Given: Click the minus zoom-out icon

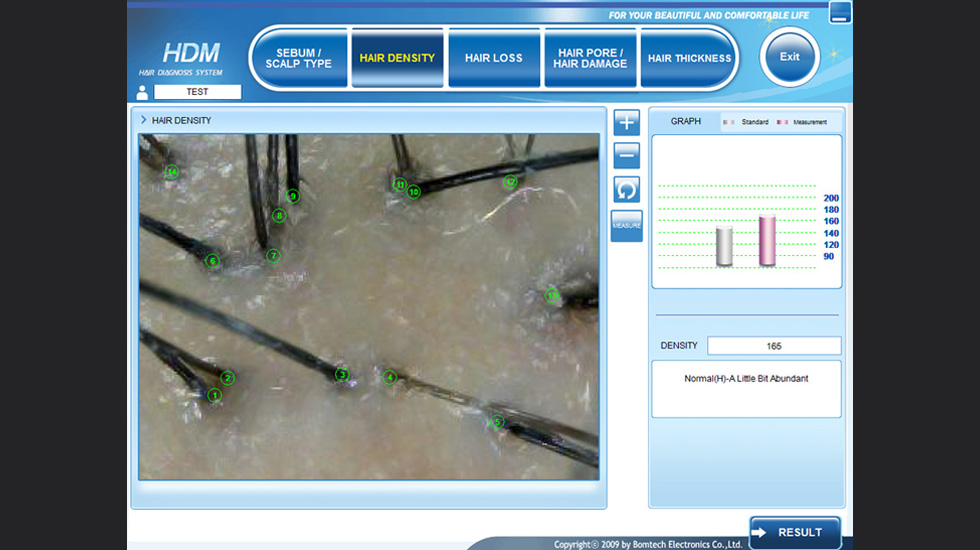Looking at the screenshot, I should 626,155.
